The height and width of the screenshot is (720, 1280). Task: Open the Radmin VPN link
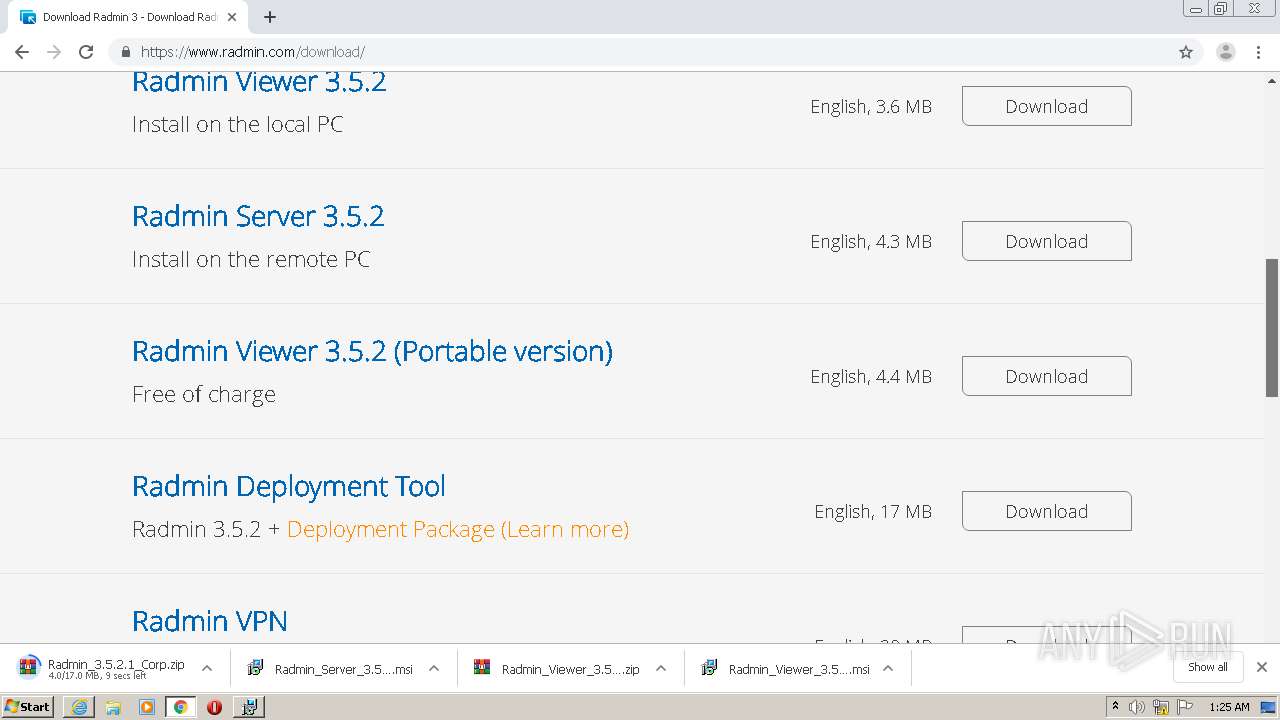click(210, 621)
